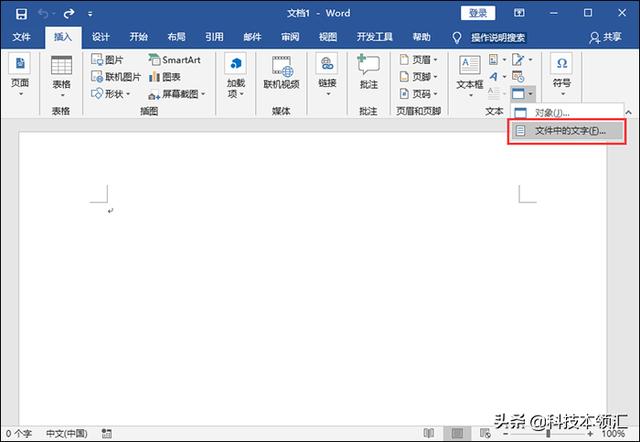The width and height of the screenshot is (640, 442).
Task: Click the 共享 share button
Action: 605,37
